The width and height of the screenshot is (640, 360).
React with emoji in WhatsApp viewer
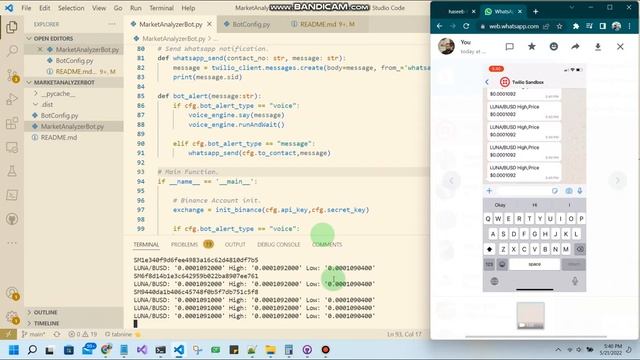click(x=553, y=47)
